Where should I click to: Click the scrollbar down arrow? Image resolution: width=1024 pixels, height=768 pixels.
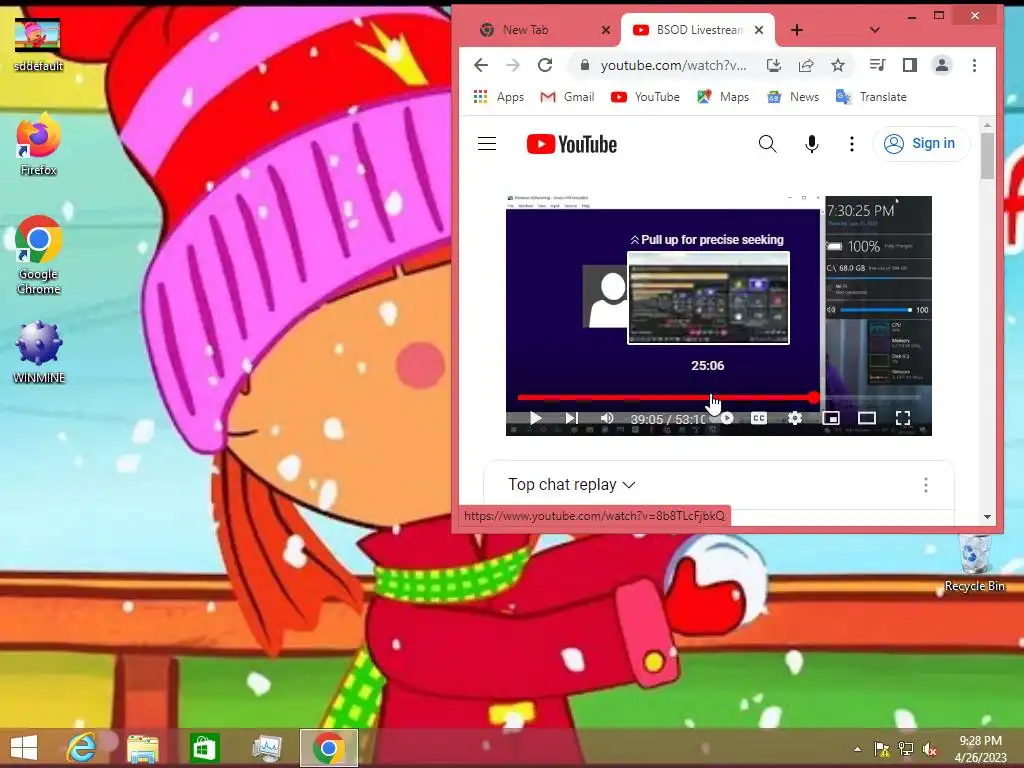tap(987, 517)
